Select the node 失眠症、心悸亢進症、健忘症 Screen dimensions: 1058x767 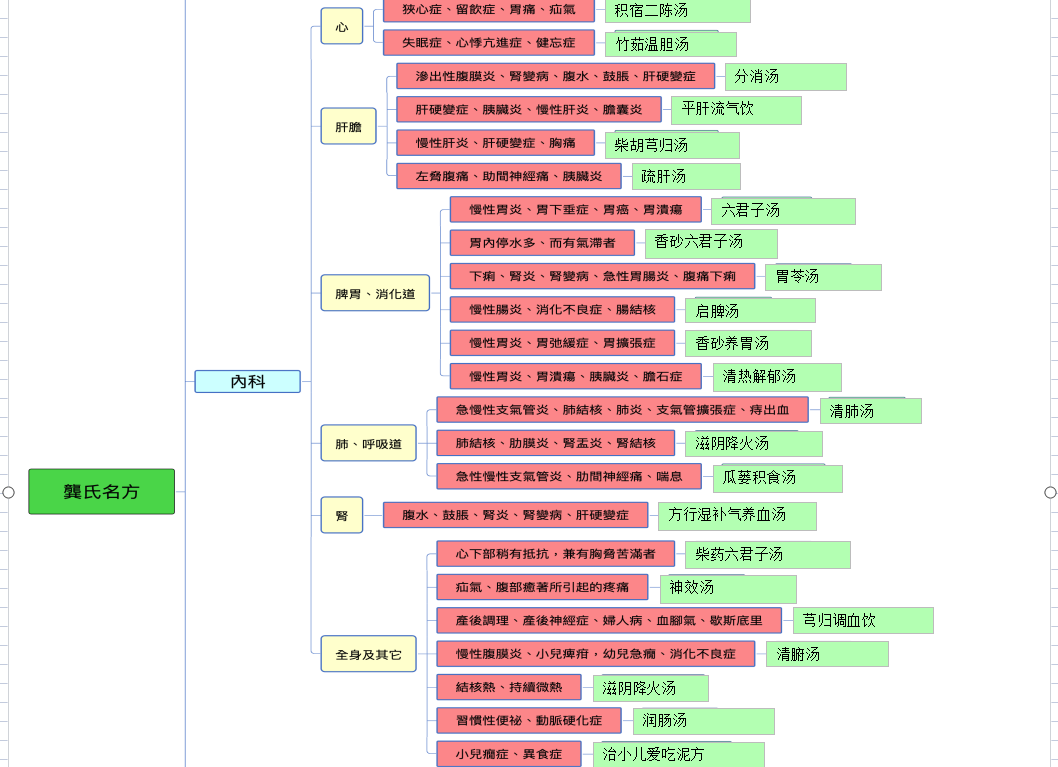click(489, 42)
